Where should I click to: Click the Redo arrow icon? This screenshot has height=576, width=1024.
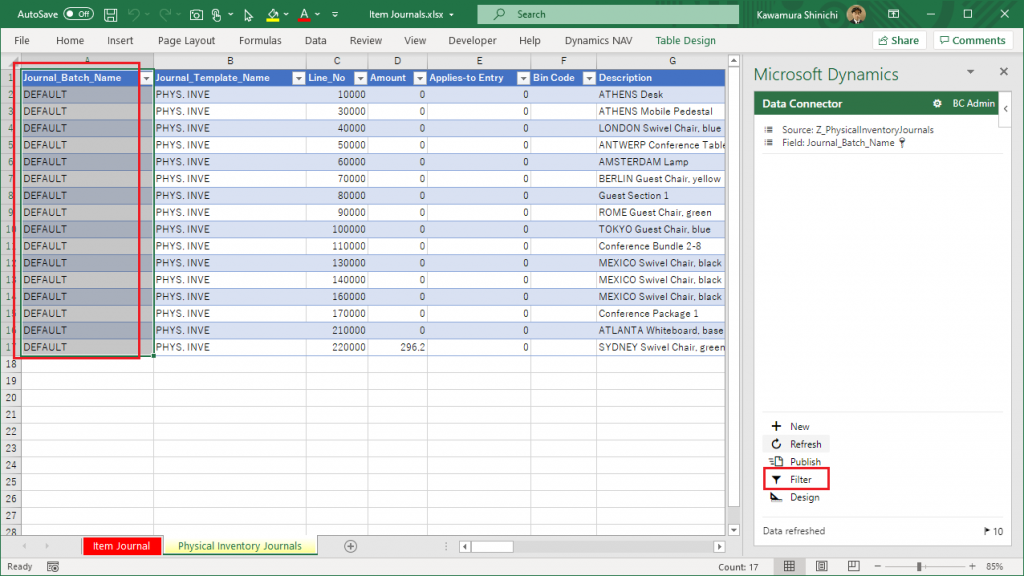(165, 14)
